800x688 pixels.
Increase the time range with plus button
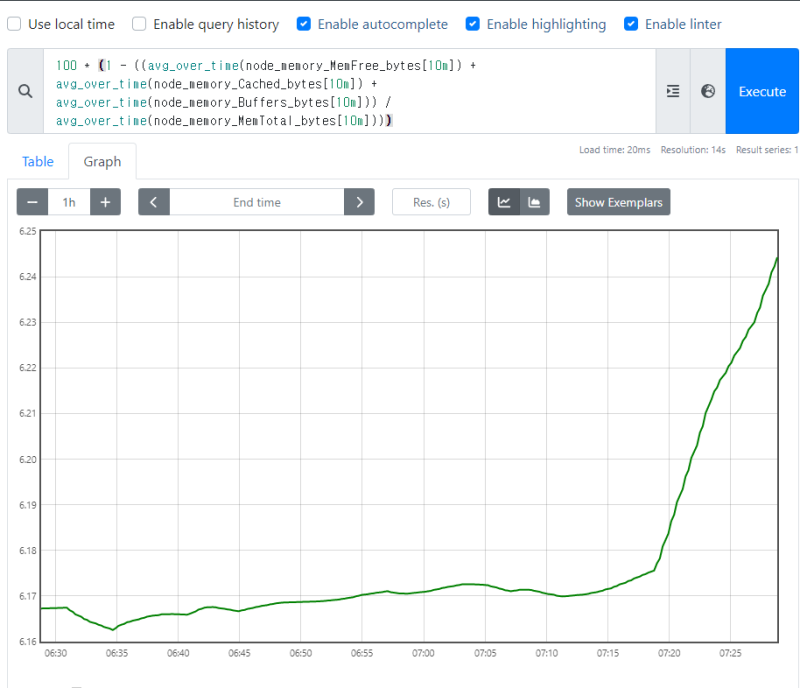(105, 202)
